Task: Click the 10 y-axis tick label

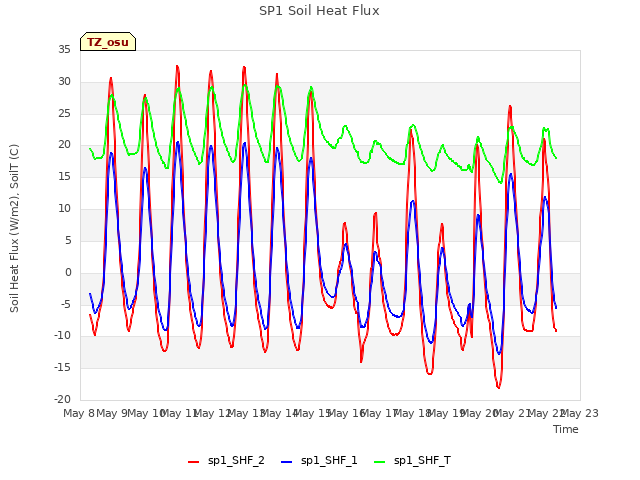Action: 64,209
